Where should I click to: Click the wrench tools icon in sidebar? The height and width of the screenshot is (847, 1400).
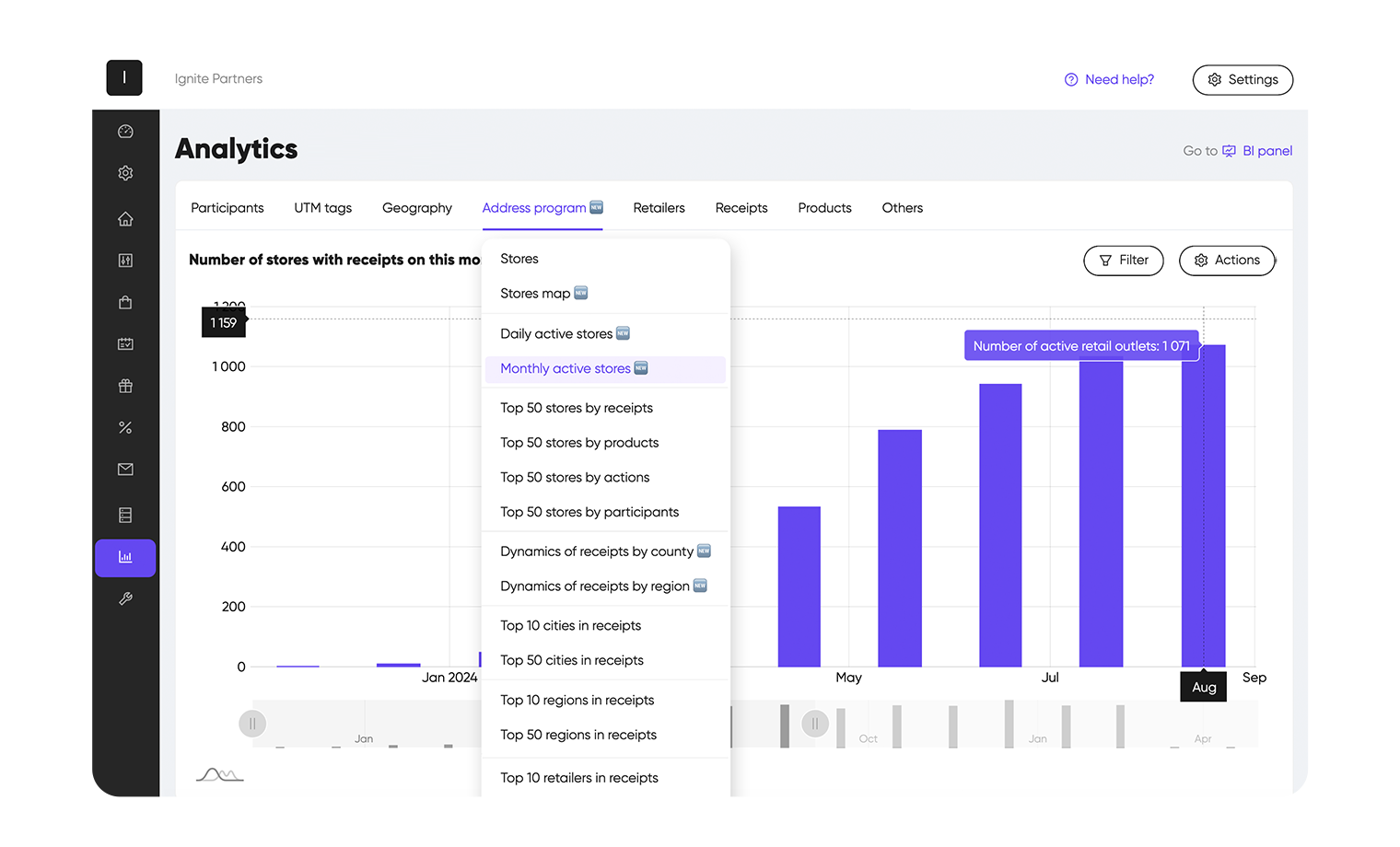click(x=124, y=598)
